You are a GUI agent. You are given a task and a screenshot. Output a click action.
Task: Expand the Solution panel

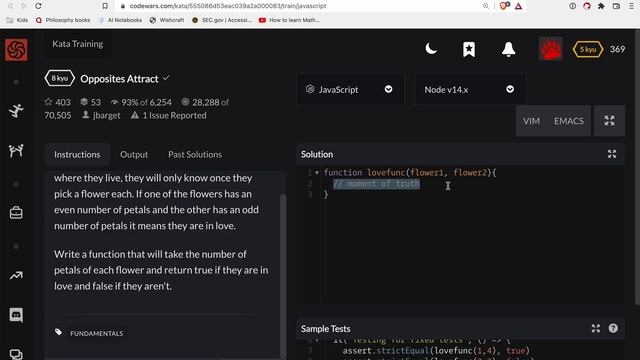point(612,154)
